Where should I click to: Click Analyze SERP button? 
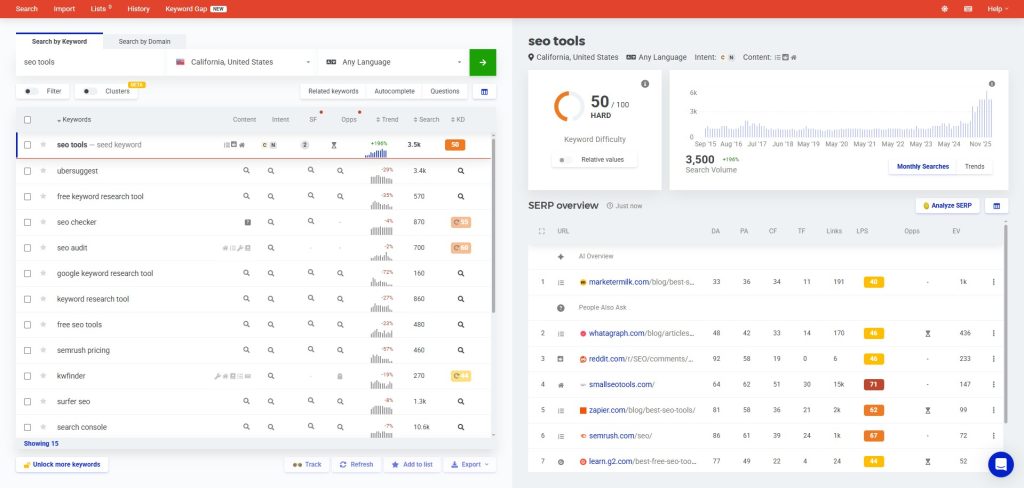click(948, 206)
